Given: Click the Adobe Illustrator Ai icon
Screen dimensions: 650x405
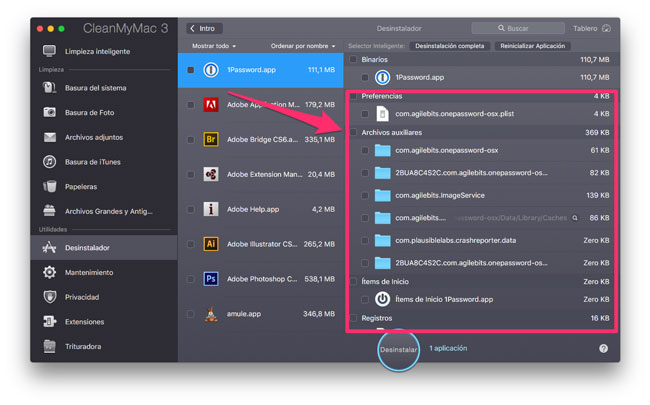Looking at the screenshot, I should click(211, 244).
